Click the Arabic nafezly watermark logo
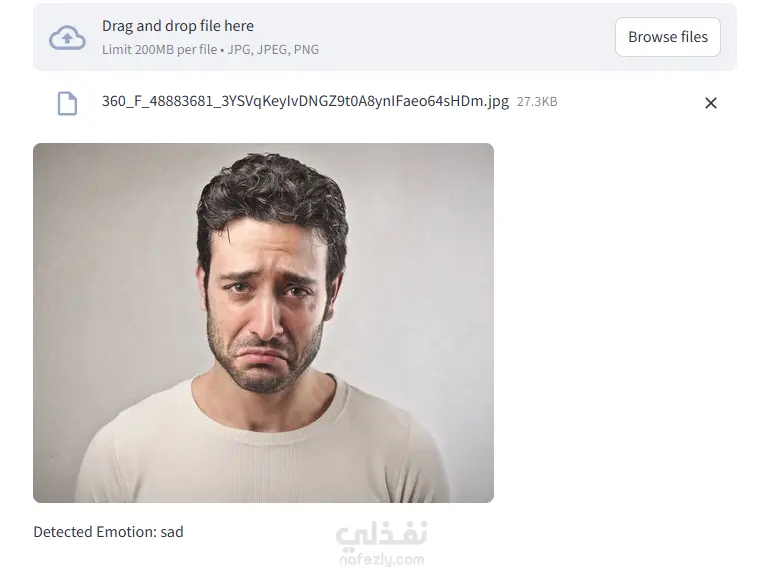763x568 pixels. [x=381, y=533]
